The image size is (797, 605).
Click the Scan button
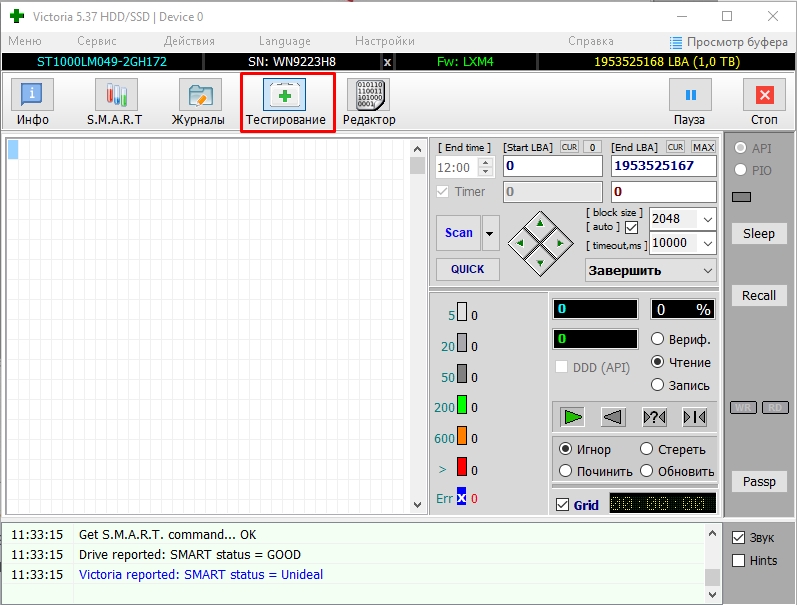458,233
